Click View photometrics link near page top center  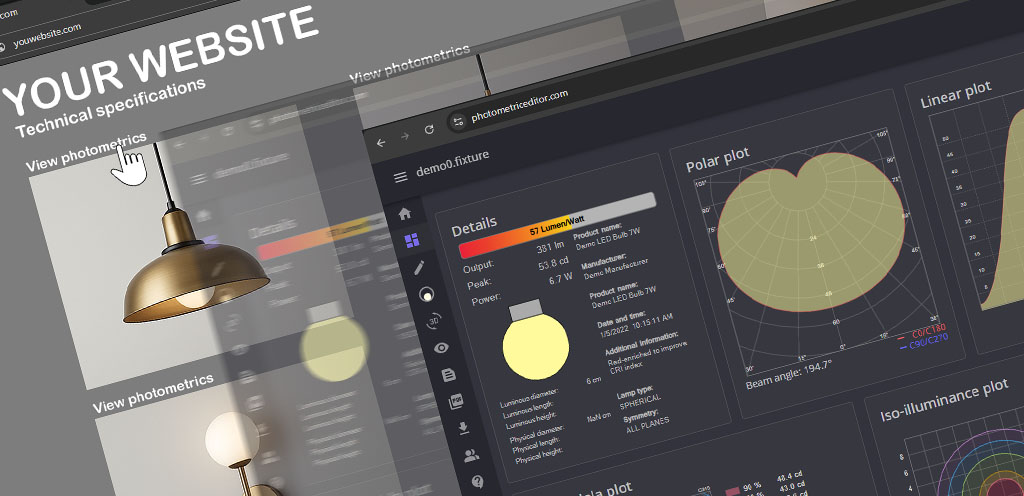[x=409, y=64]
